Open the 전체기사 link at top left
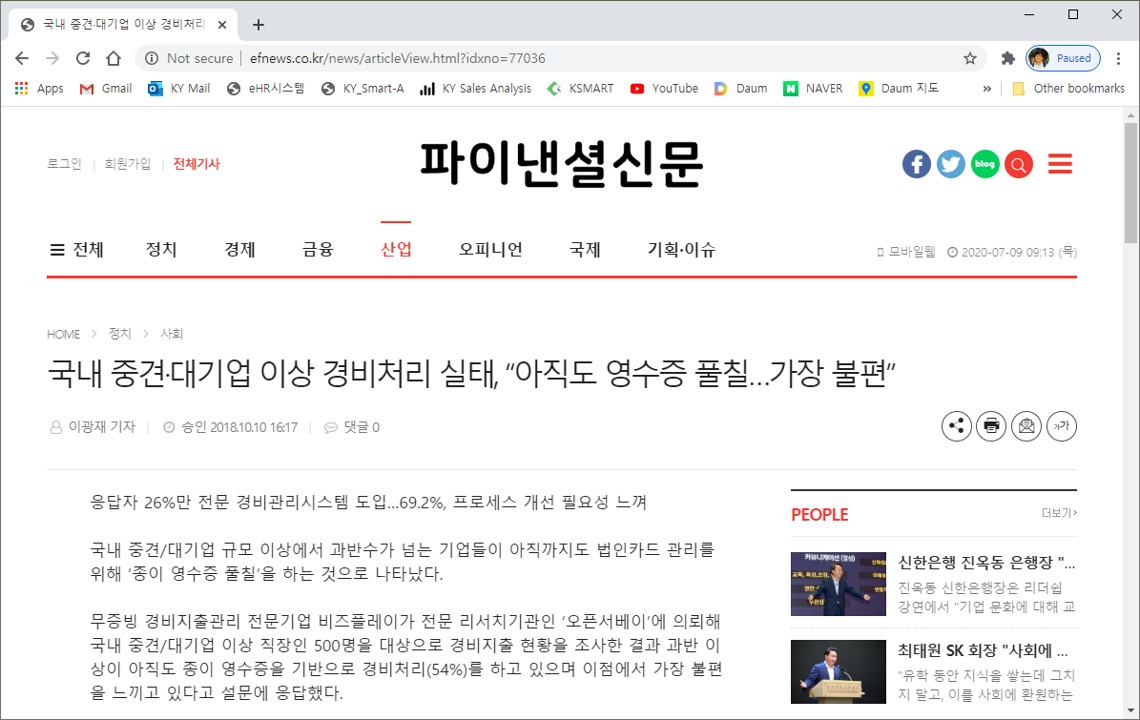The height and width of the screenshot is (720, 1140). (196, 163)
